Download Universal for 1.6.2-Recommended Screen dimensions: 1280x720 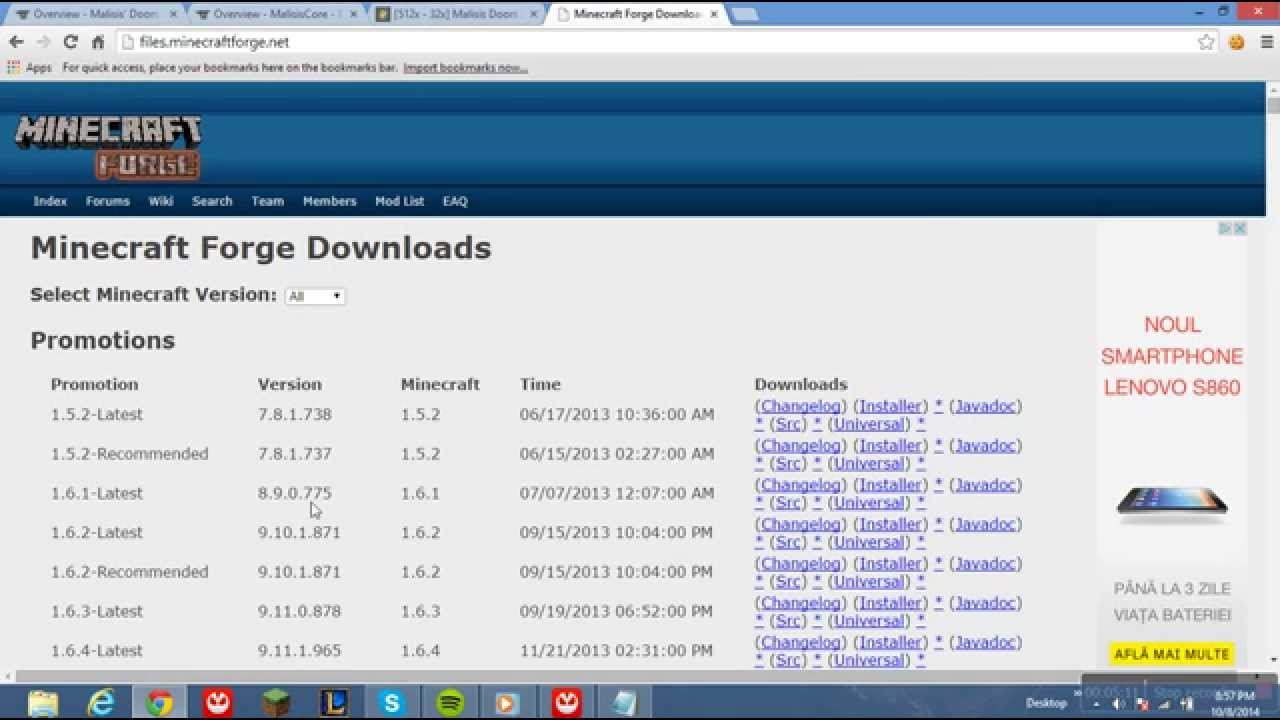click(869, 581)
